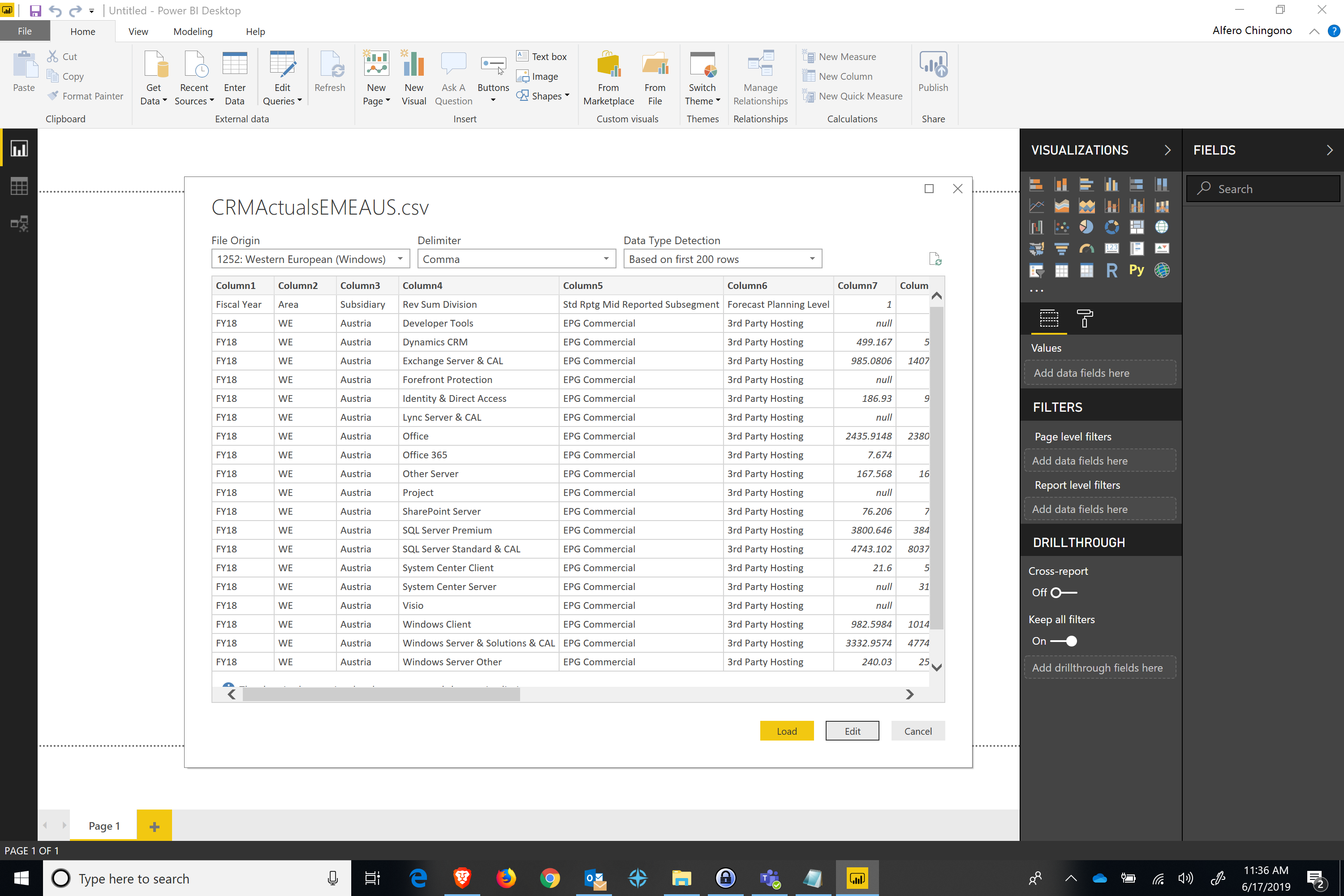Screen dimensions: 1344x896
Task: Click the preview vertical scrollbar
Action: coord(936,467)
